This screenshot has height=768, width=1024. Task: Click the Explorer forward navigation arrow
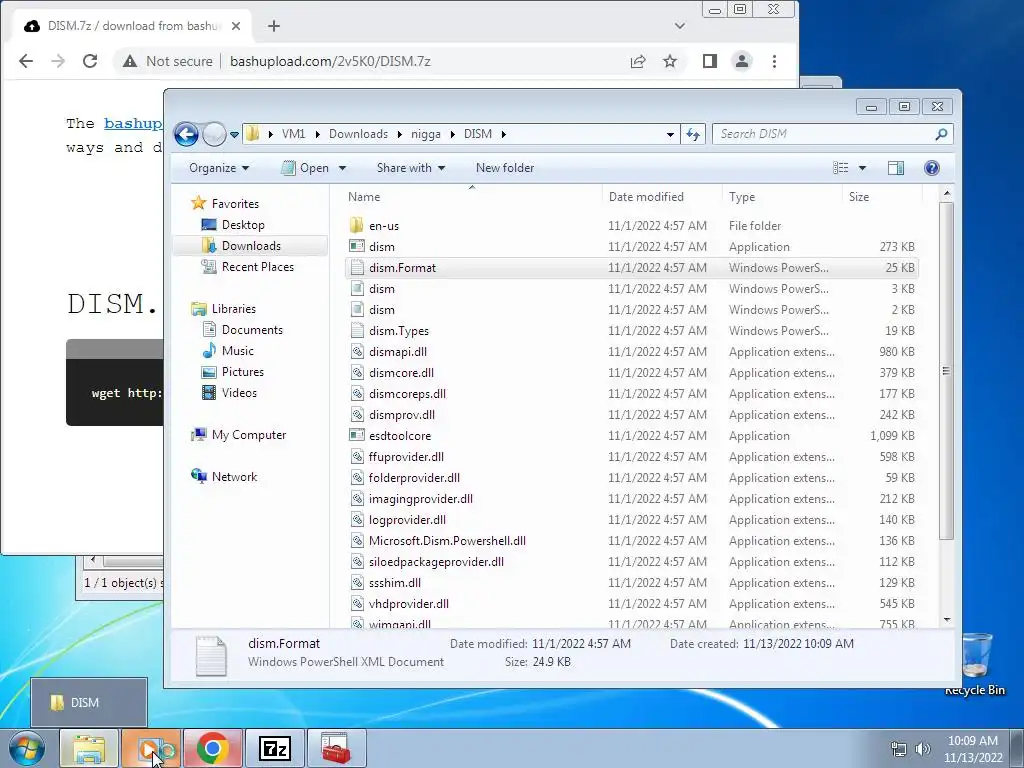214,135
